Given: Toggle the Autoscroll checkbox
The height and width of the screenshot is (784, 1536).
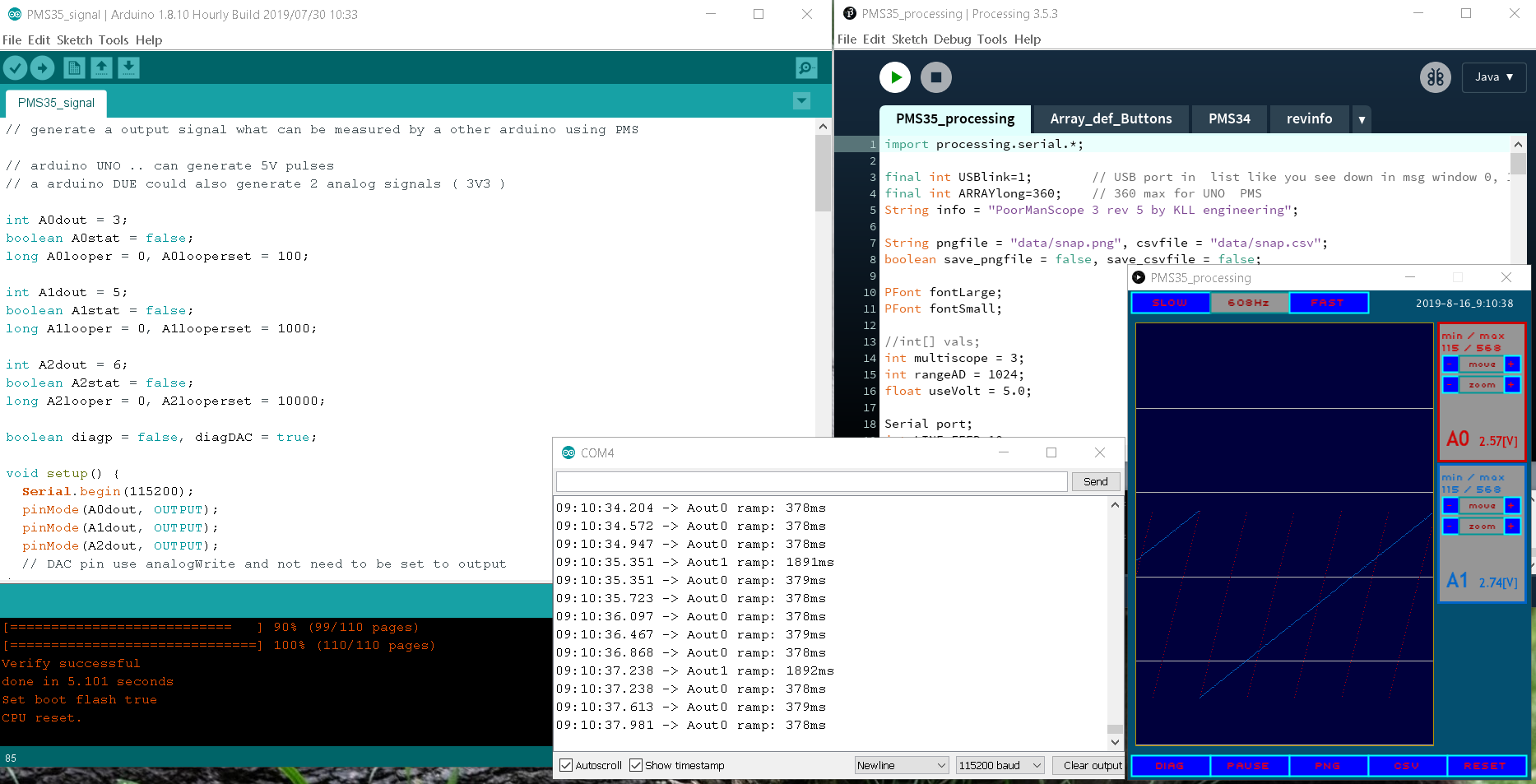Looking at the screenshot, I should click(566, 765).
